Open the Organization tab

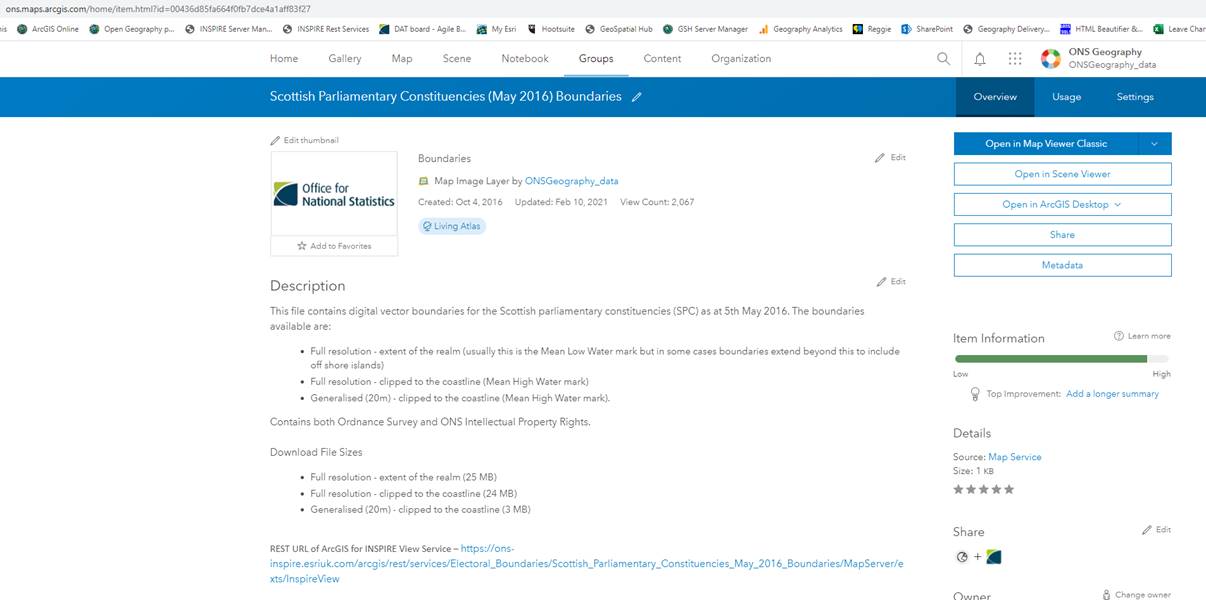[741, 59]
